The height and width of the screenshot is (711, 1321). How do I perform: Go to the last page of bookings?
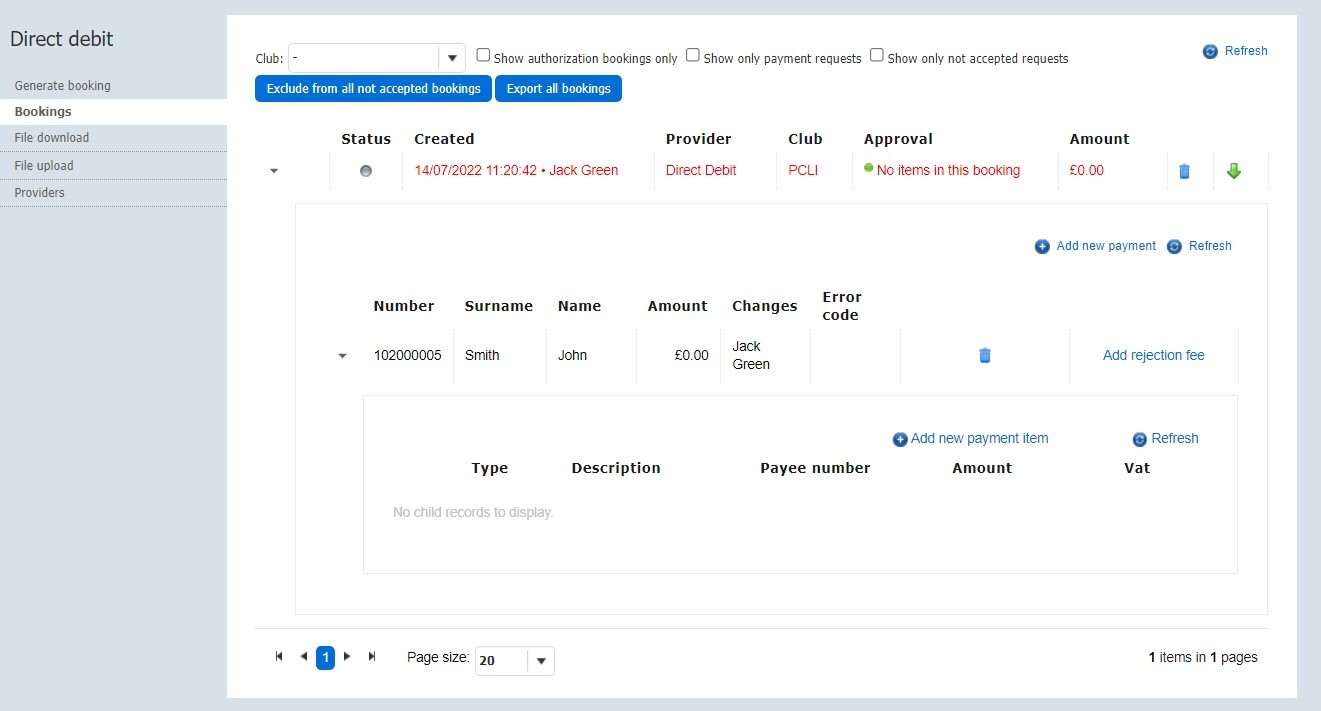pos(372,657)
